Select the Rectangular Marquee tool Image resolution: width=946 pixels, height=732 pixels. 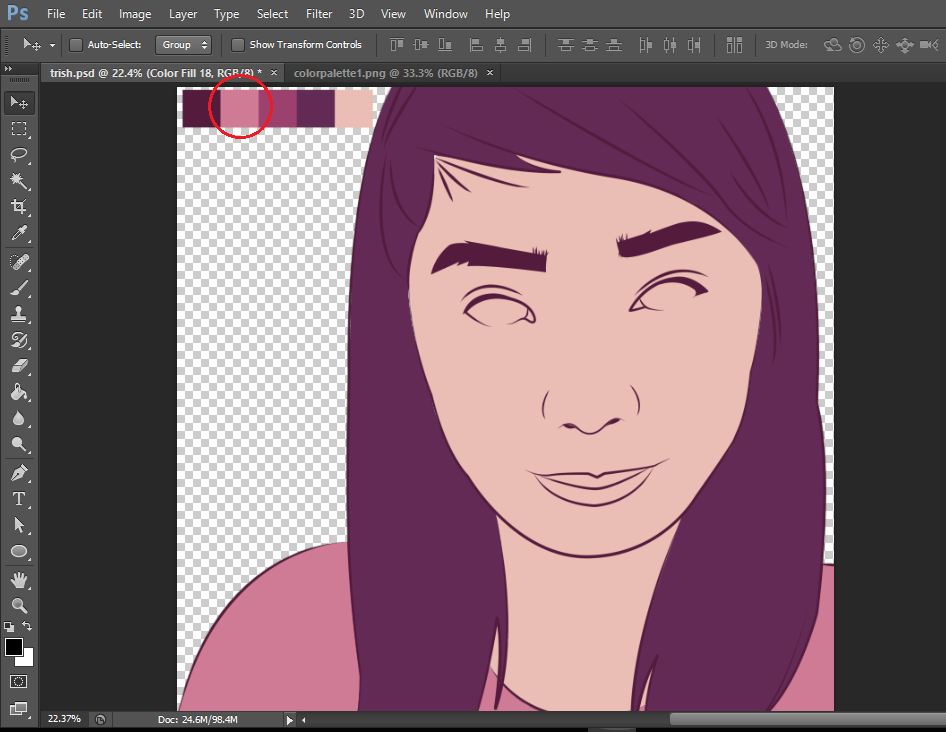pos(19,129)
